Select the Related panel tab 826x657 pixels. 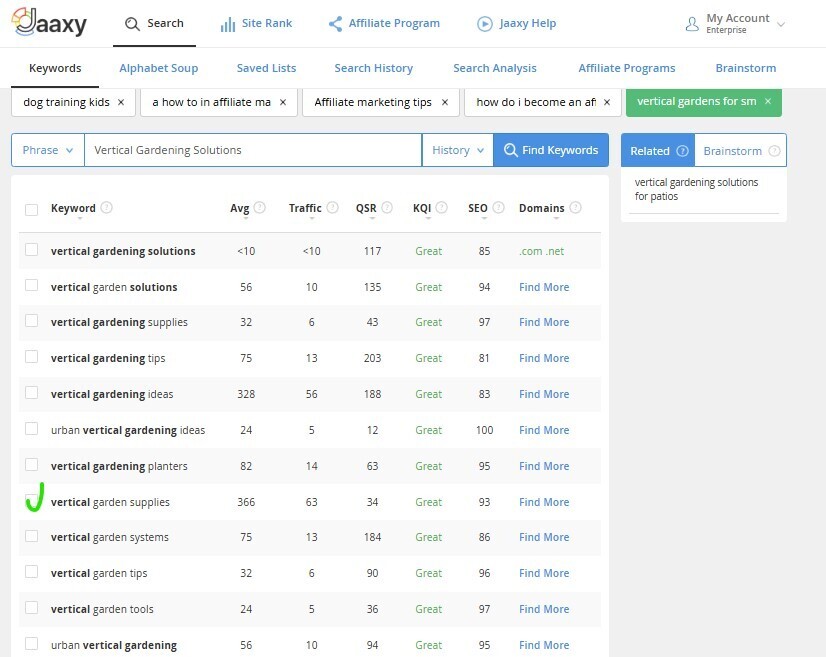(658, 151)
